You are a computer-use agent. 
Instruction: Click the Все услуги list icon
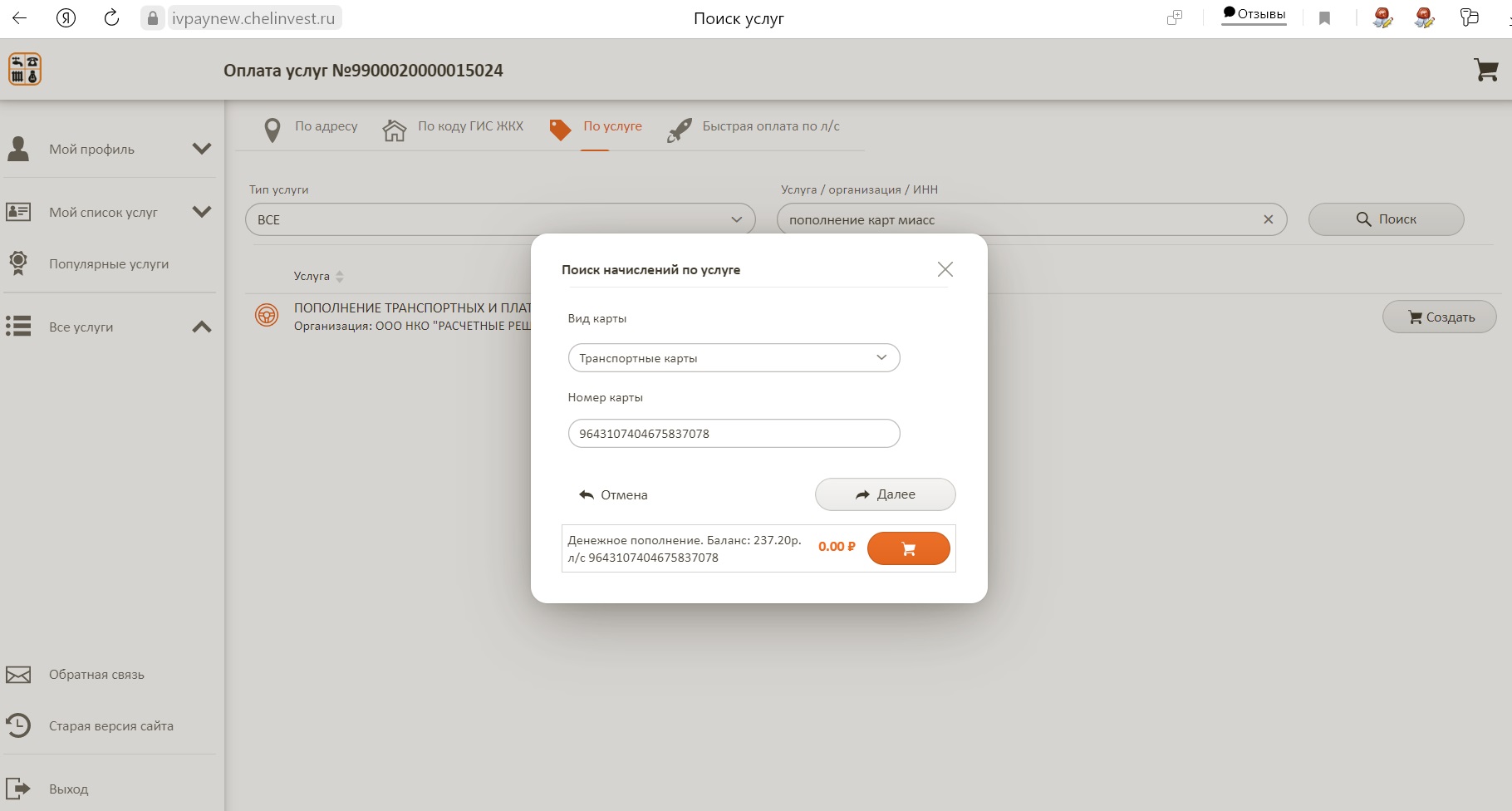click(x=18, y=326)
